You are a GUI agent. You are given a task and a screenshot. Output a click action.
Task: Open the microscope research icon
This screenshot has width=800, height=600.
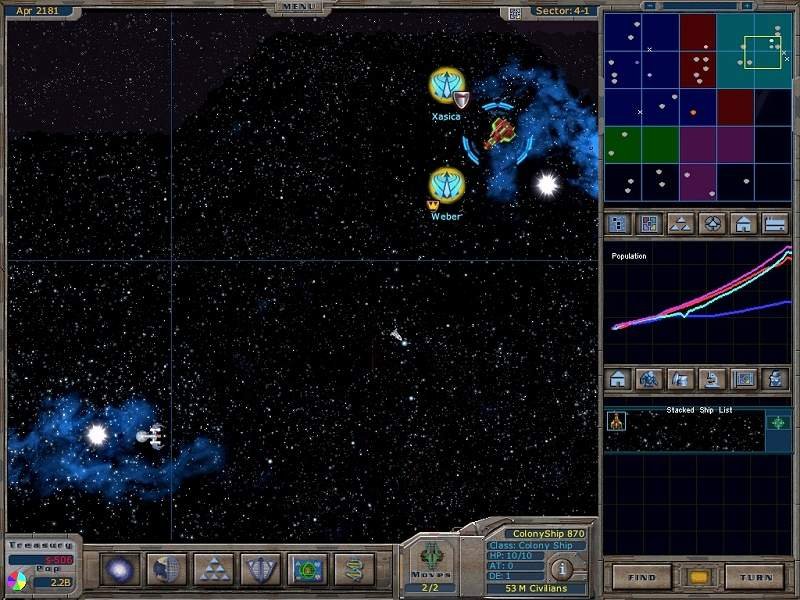click(712, 379)
